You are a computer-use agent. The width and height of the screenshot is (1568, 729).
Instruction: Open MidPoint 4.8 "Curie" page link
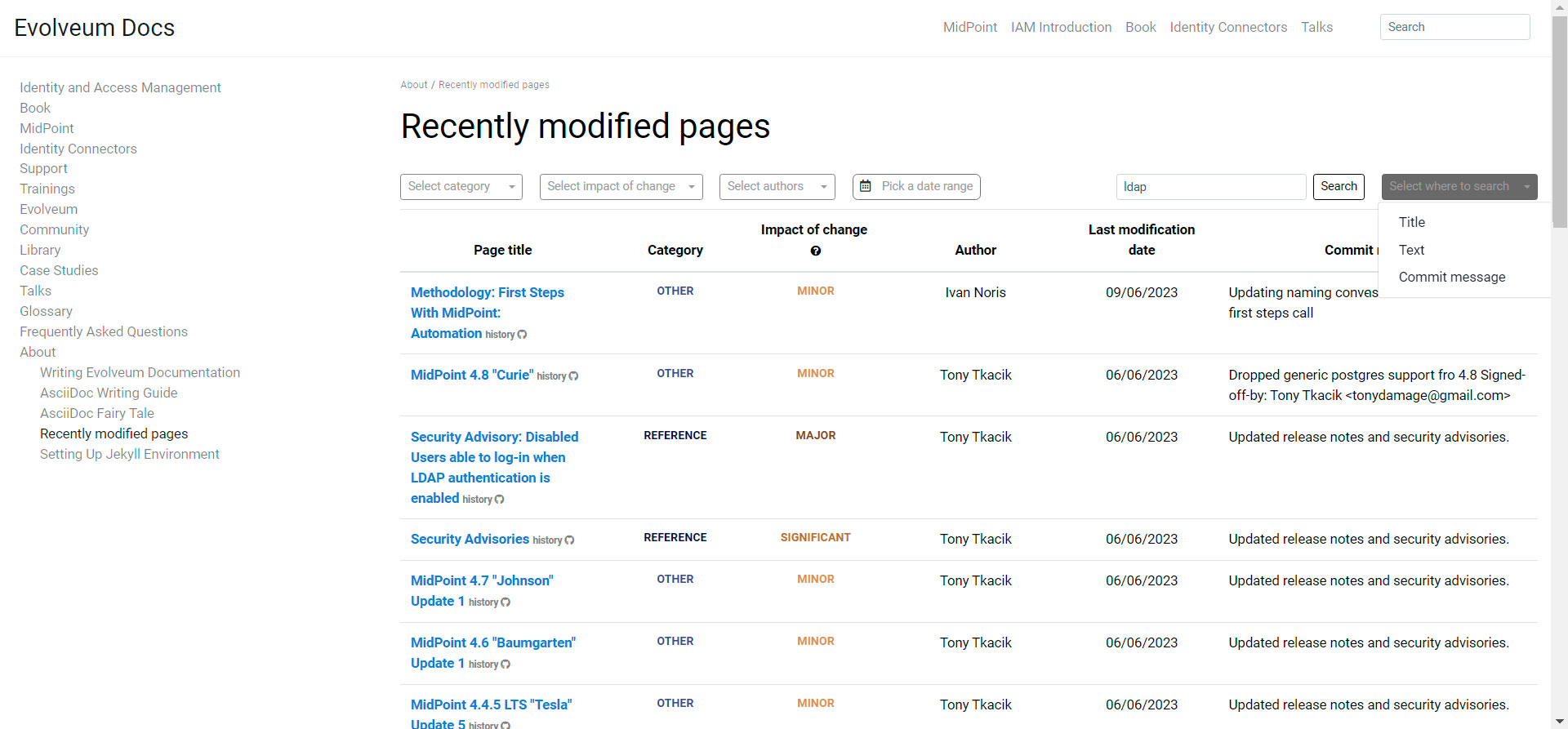pyautogui.click(x=472, y=375)
